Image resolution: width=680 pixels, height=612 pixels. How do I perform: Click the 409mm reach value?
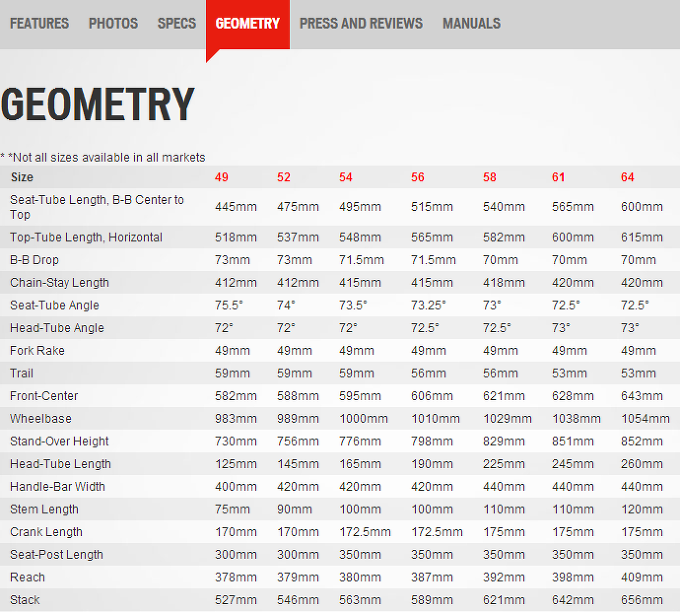[x=641, y=577]
